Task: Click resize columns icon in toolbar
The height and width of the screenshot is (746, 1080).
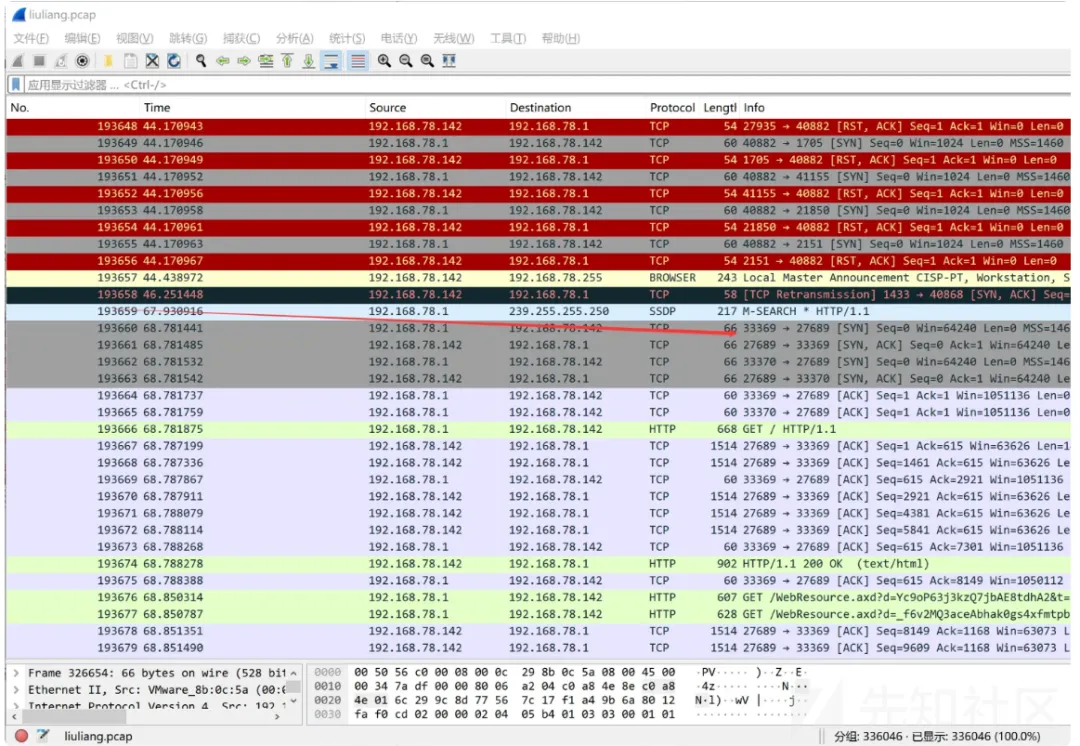Action: (x=449, y=61)
